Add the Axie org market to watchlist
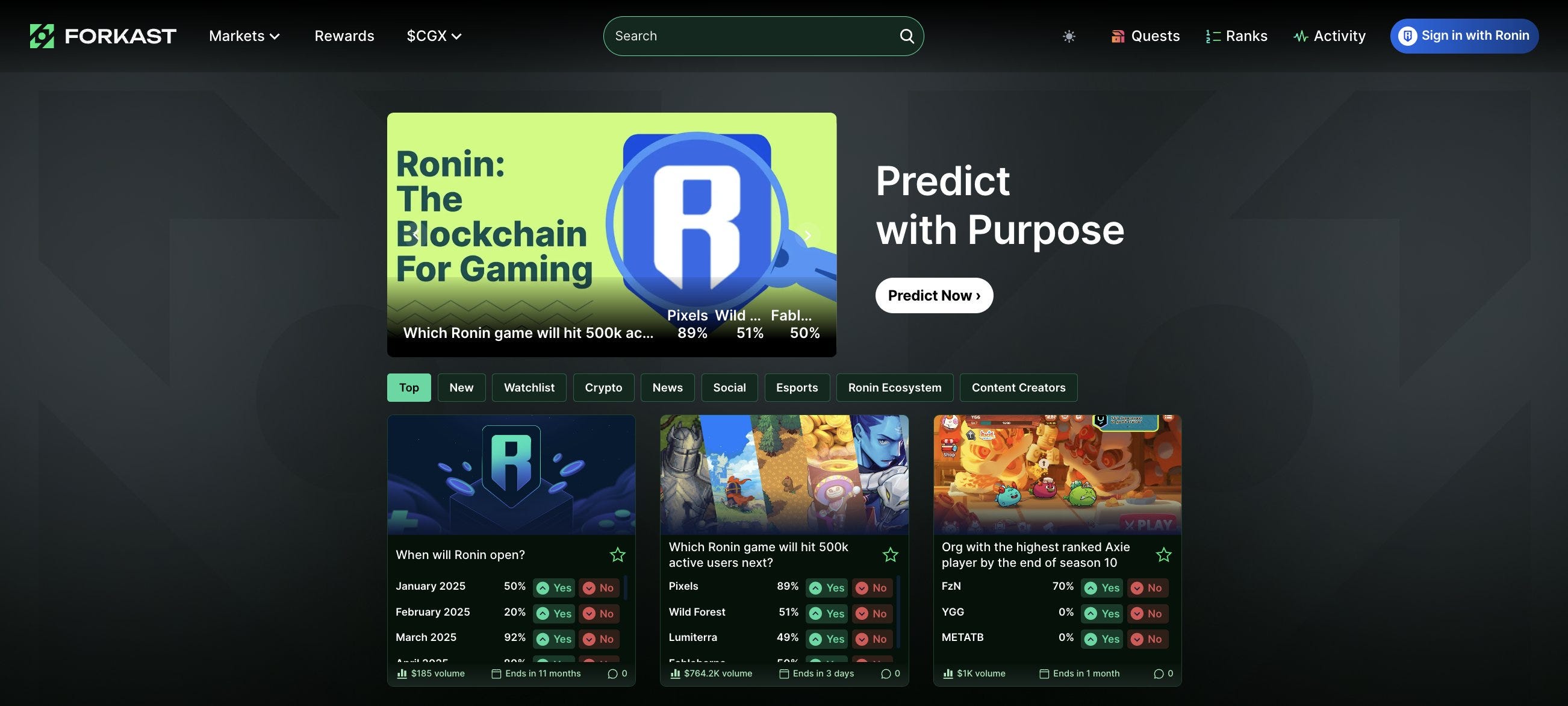 click(x=1163, y=554)
